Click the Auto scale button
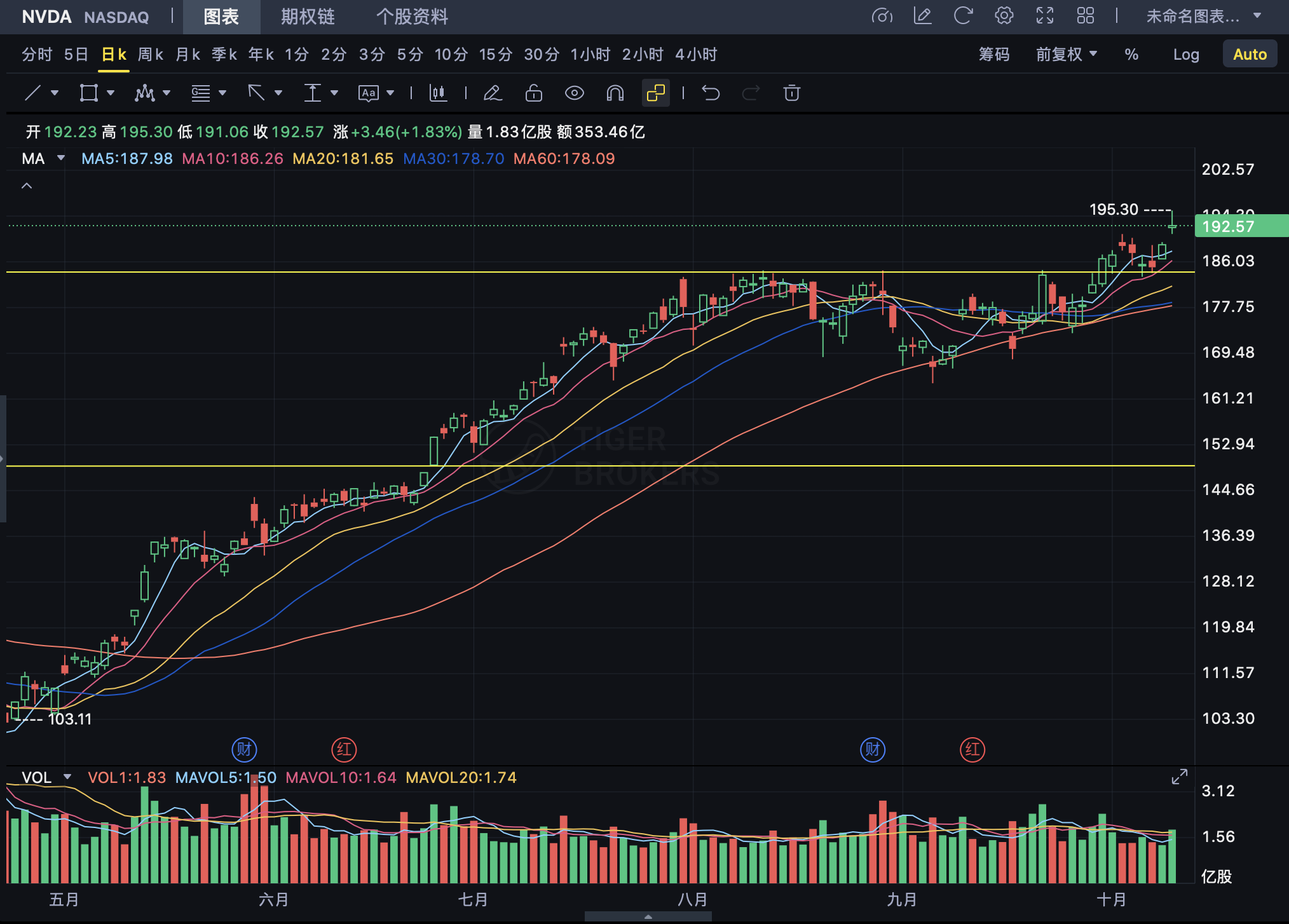1289x924 pixels. coord(1249,55)
